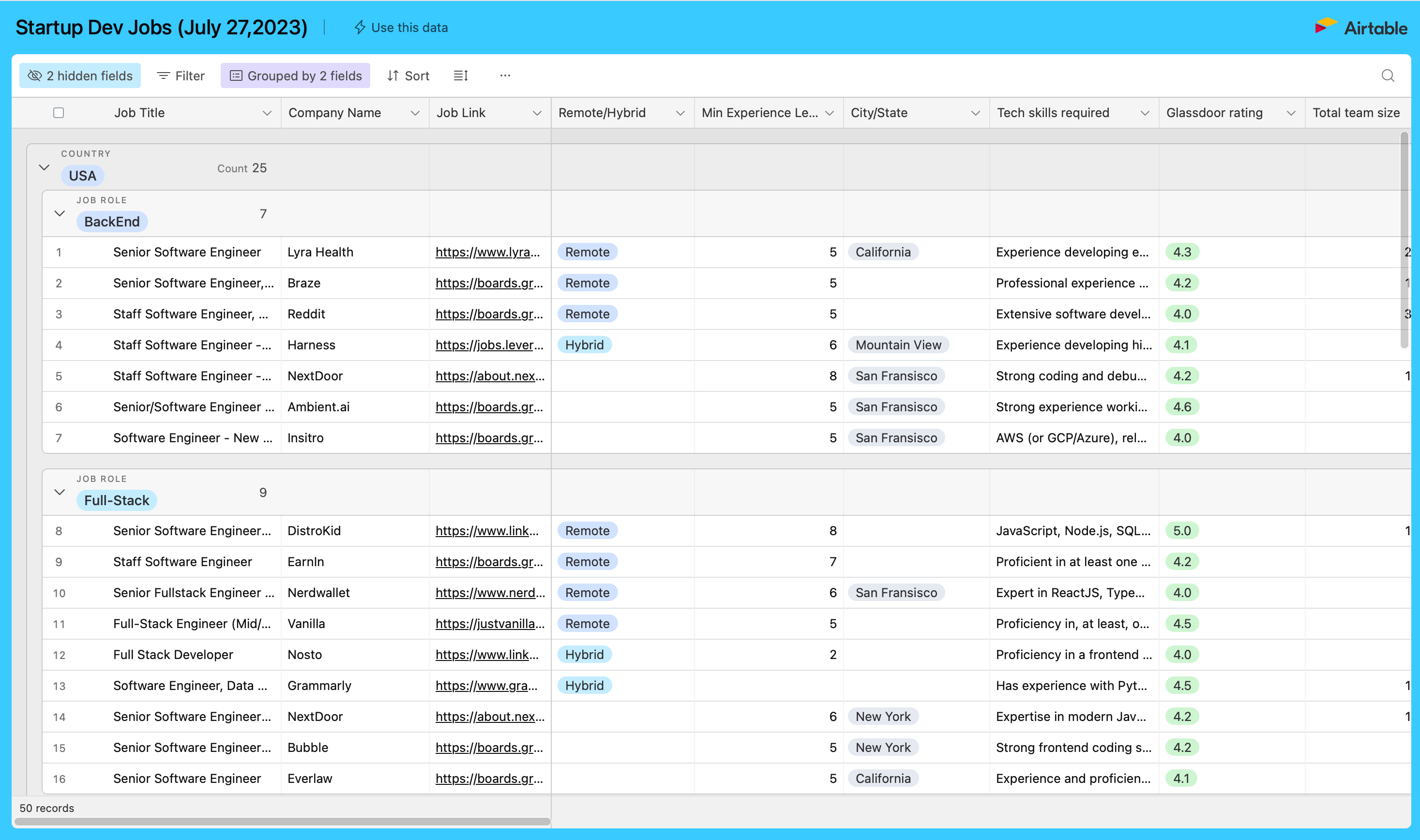The width and height of the screenshot is (1420, 840).
Task: Open Glassdoor rating column dropdown arrow
Action: (1291, 113)
